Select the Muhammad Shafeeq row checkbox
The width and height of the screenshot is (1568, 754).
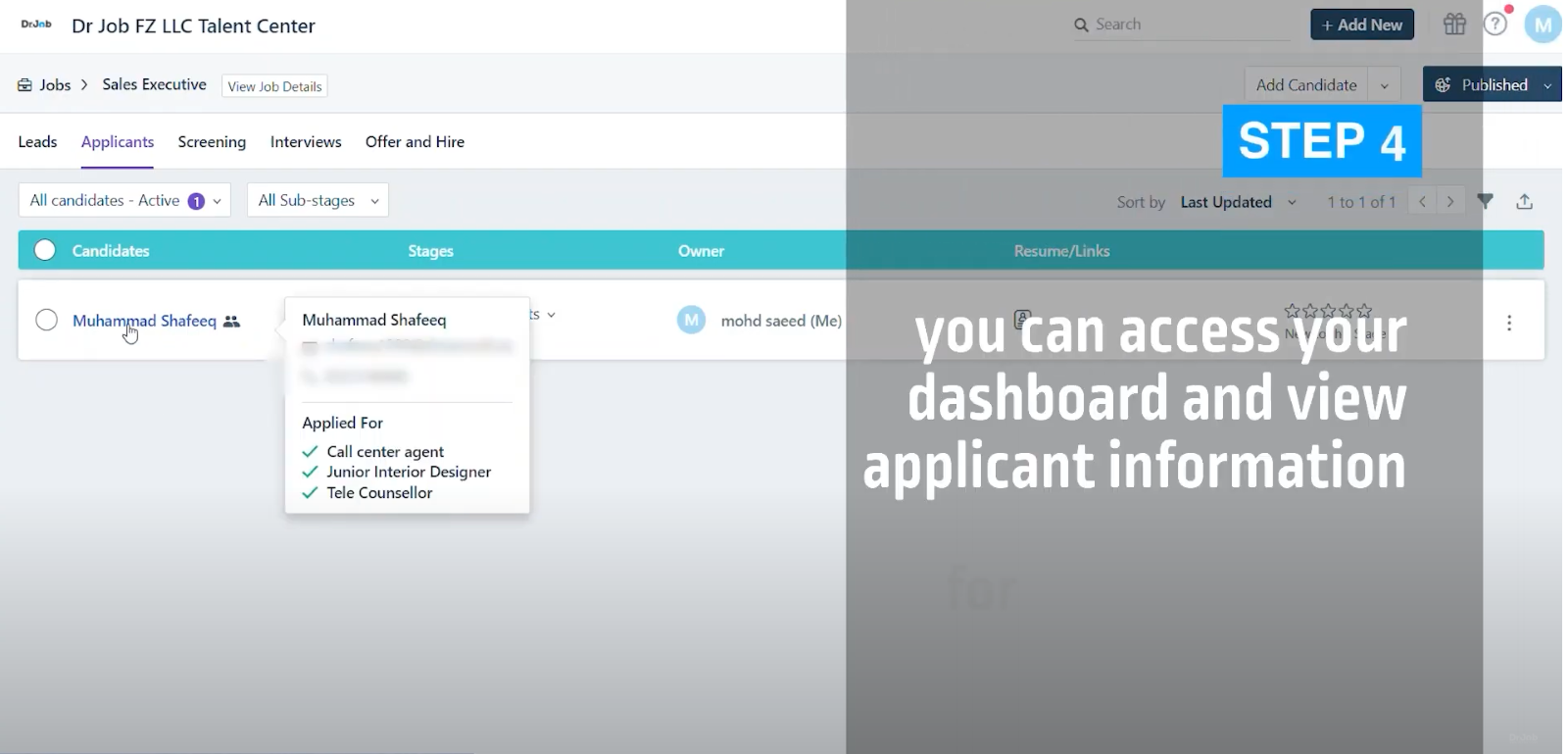click(x=46, y=320)
